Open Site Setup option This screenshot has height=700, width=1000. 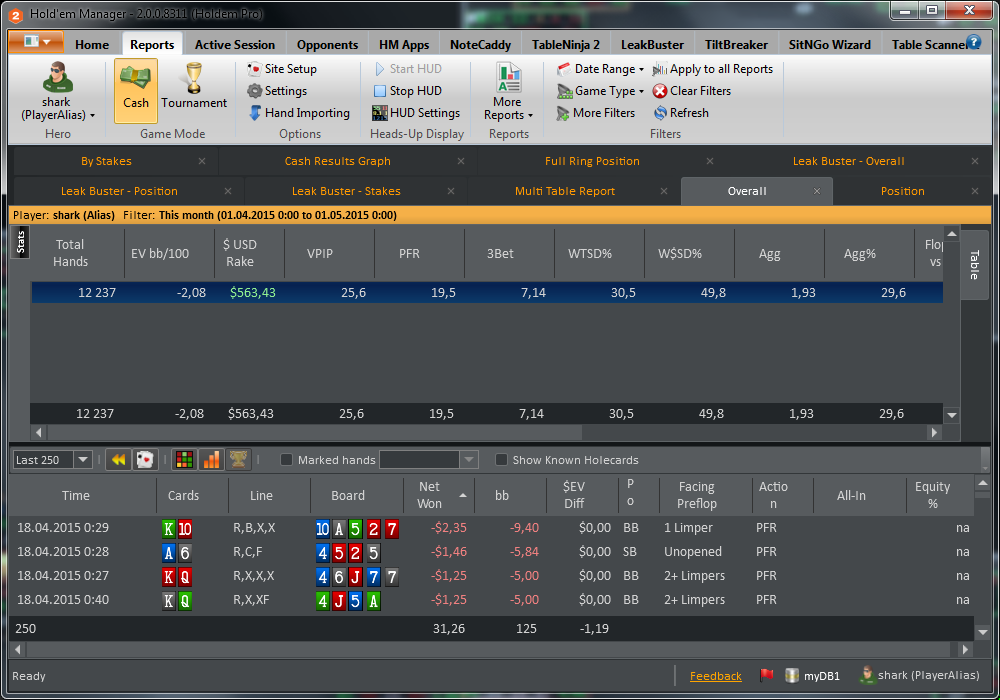point(282,69)
